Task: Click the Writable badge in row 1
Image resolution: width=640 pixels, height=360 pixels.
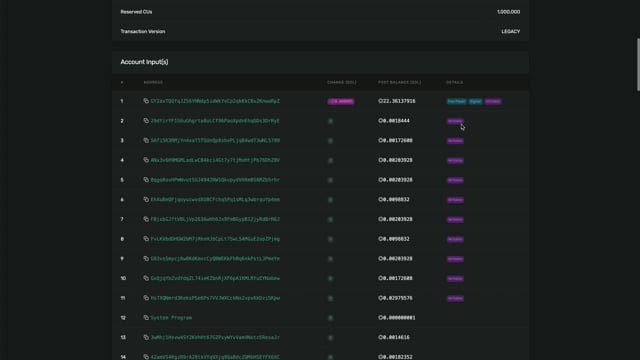Action: tap(493, 101)
